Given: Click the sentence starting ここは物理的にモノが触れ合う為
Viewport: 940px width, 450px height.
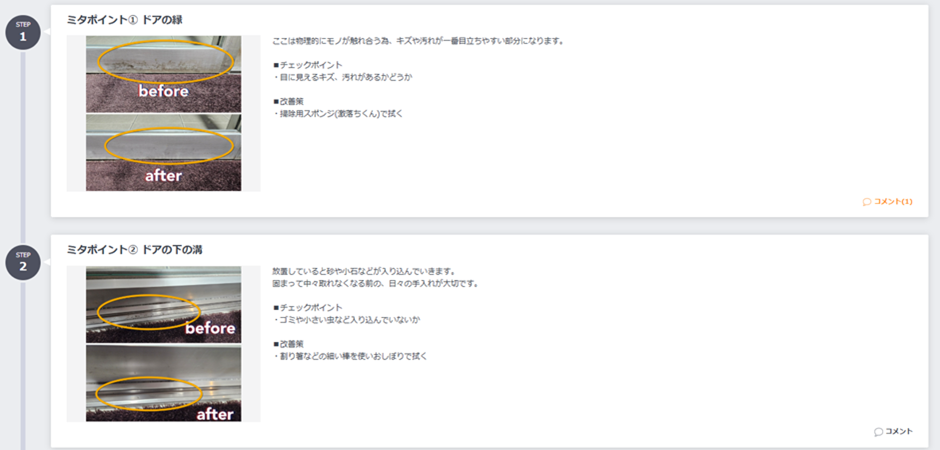Looking at the screenshot, I should coord(418,41).
